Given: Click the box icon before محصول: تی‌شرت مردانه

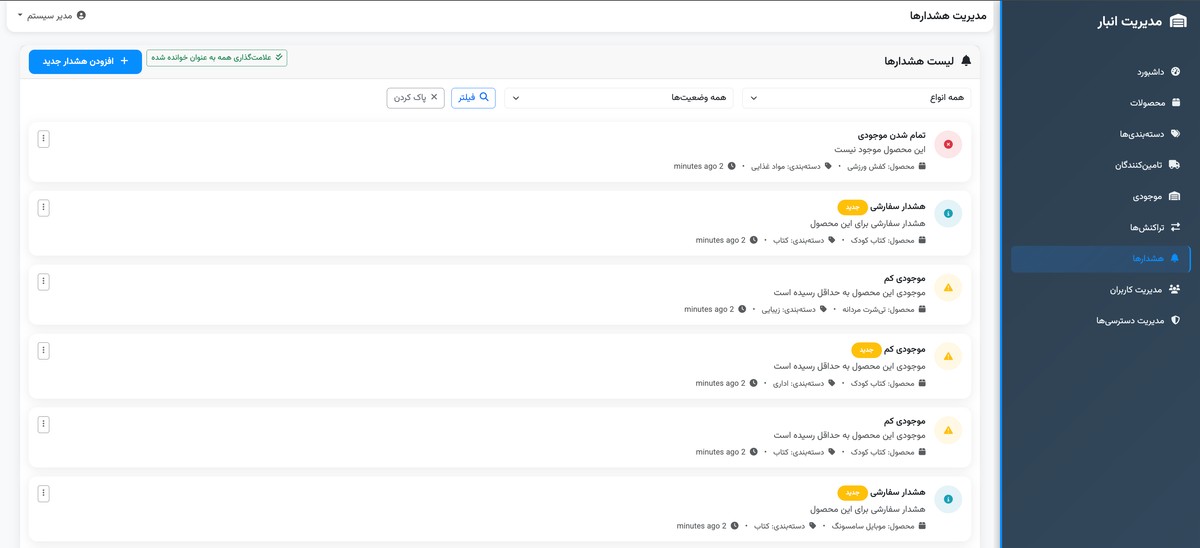Looking at the screenshot, I should 922,309.
